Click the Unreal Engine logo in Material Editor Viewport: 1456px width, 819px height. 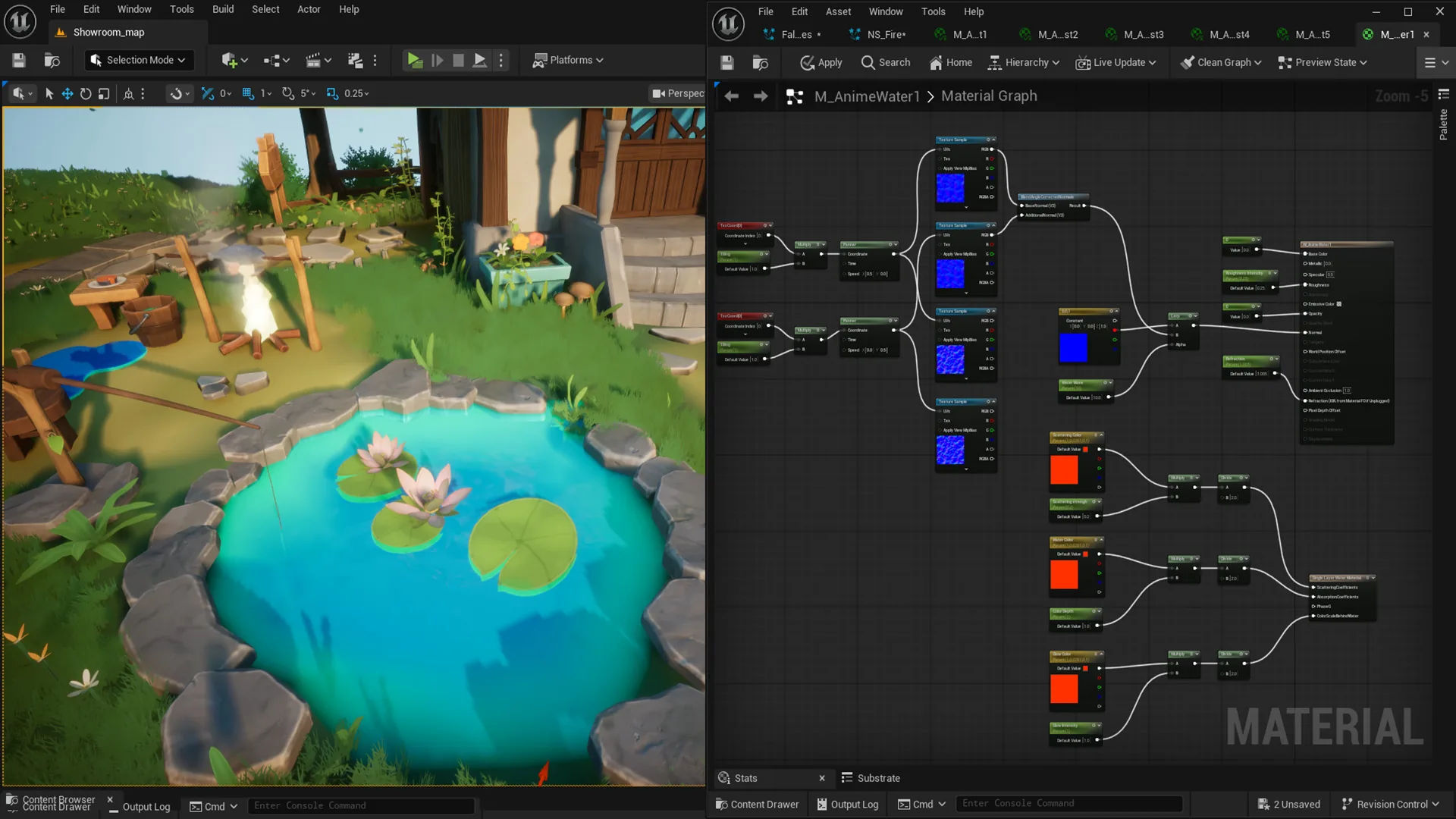728,24
